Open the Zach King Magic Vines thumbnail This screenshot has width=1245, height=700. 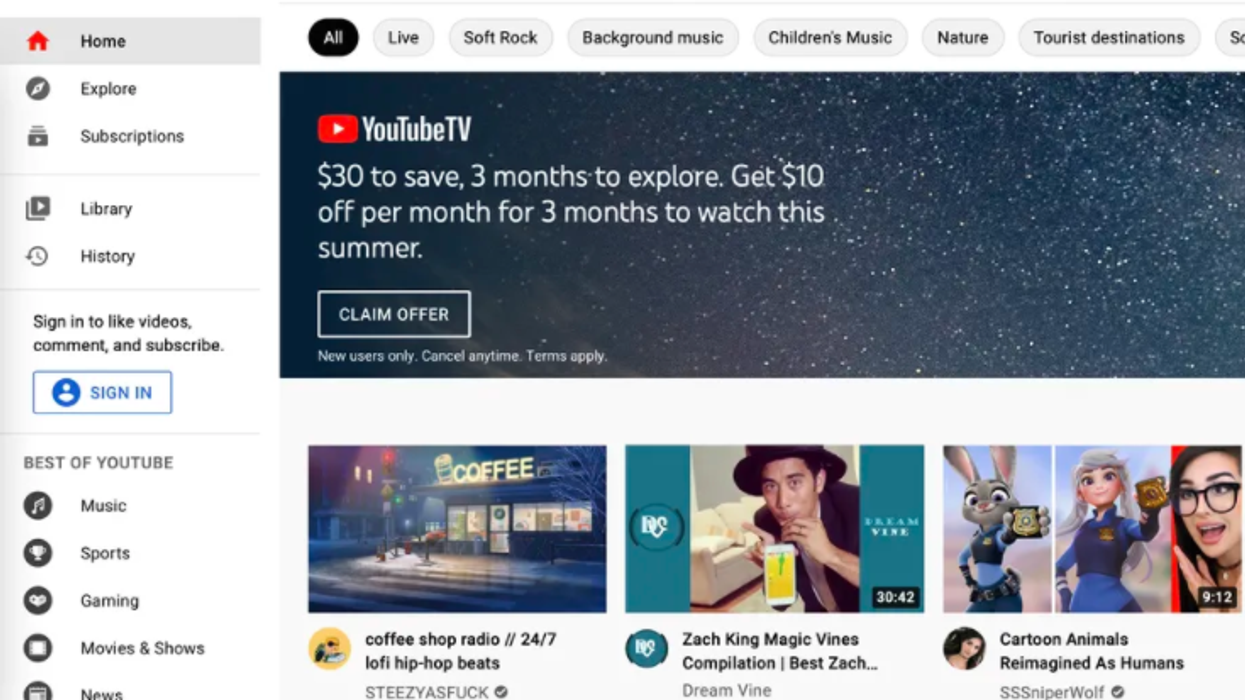pyautogui.click(x=775, y=529)
